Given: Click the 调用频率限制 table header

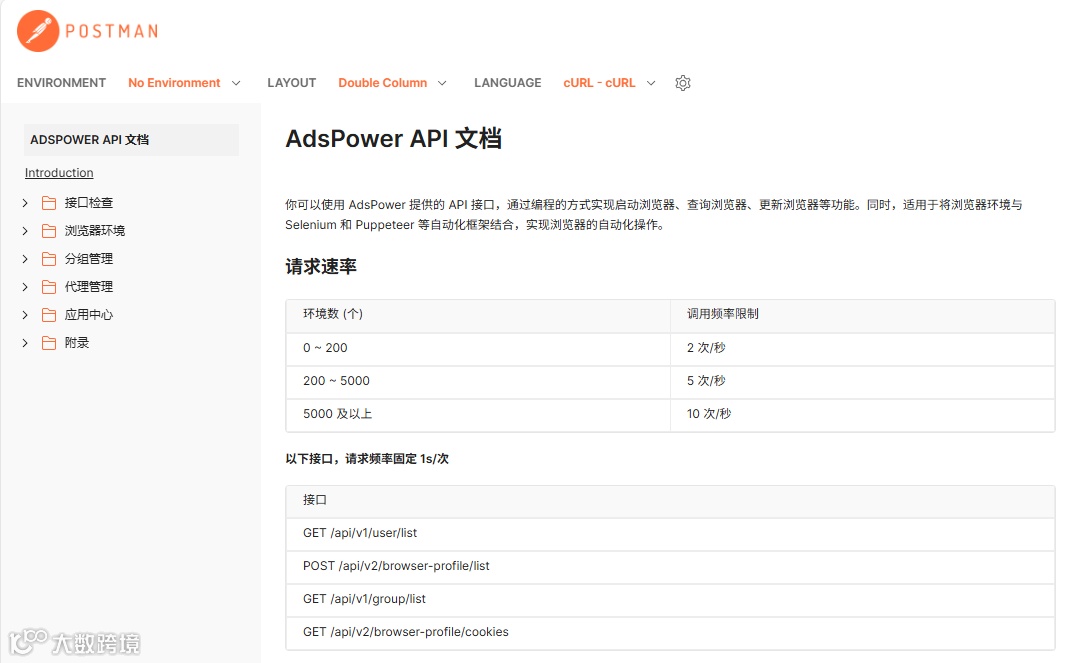Looking at the screenshot, I should click(x=862, y=316).
